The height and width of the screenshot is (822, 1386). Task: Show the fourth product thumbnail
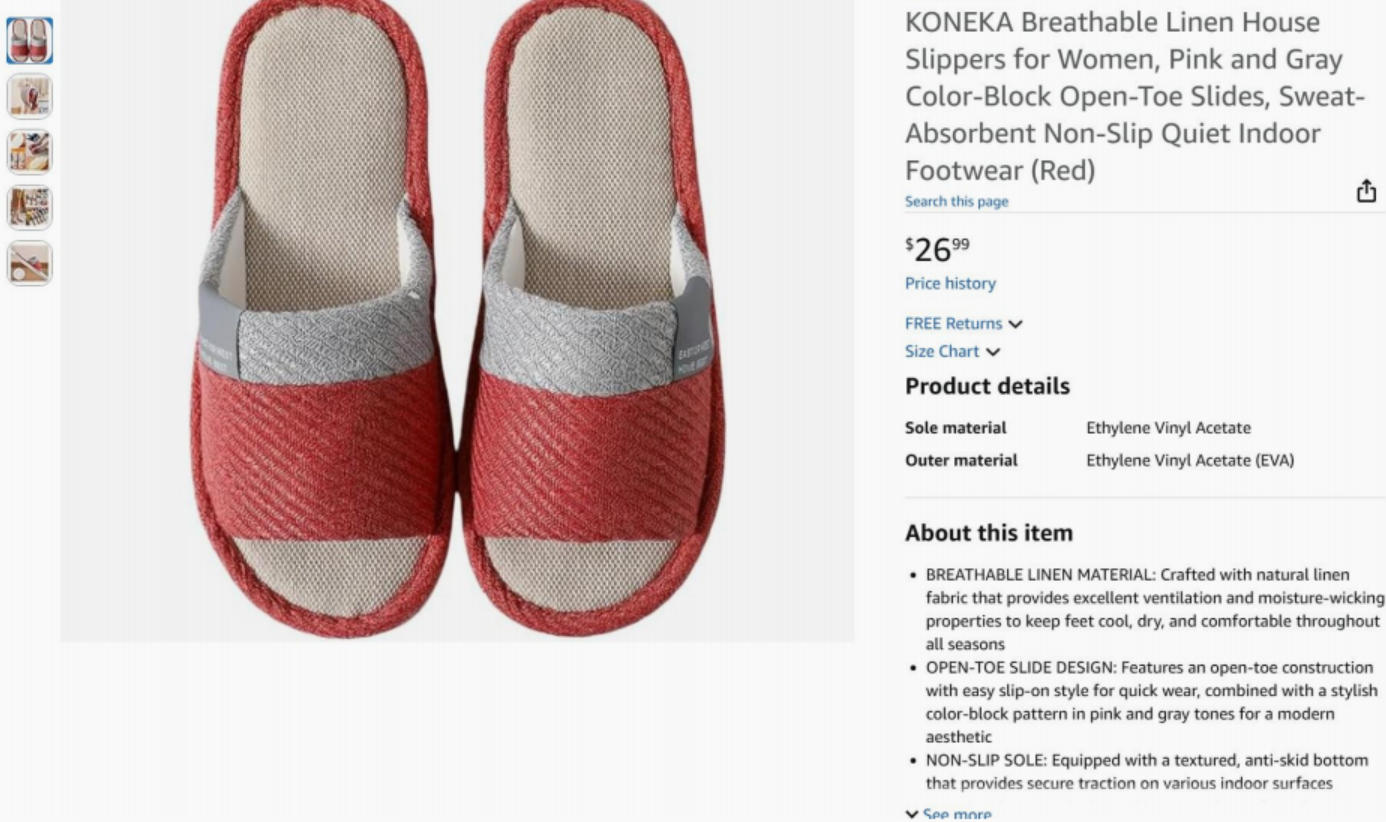click(x=30, y=208)
